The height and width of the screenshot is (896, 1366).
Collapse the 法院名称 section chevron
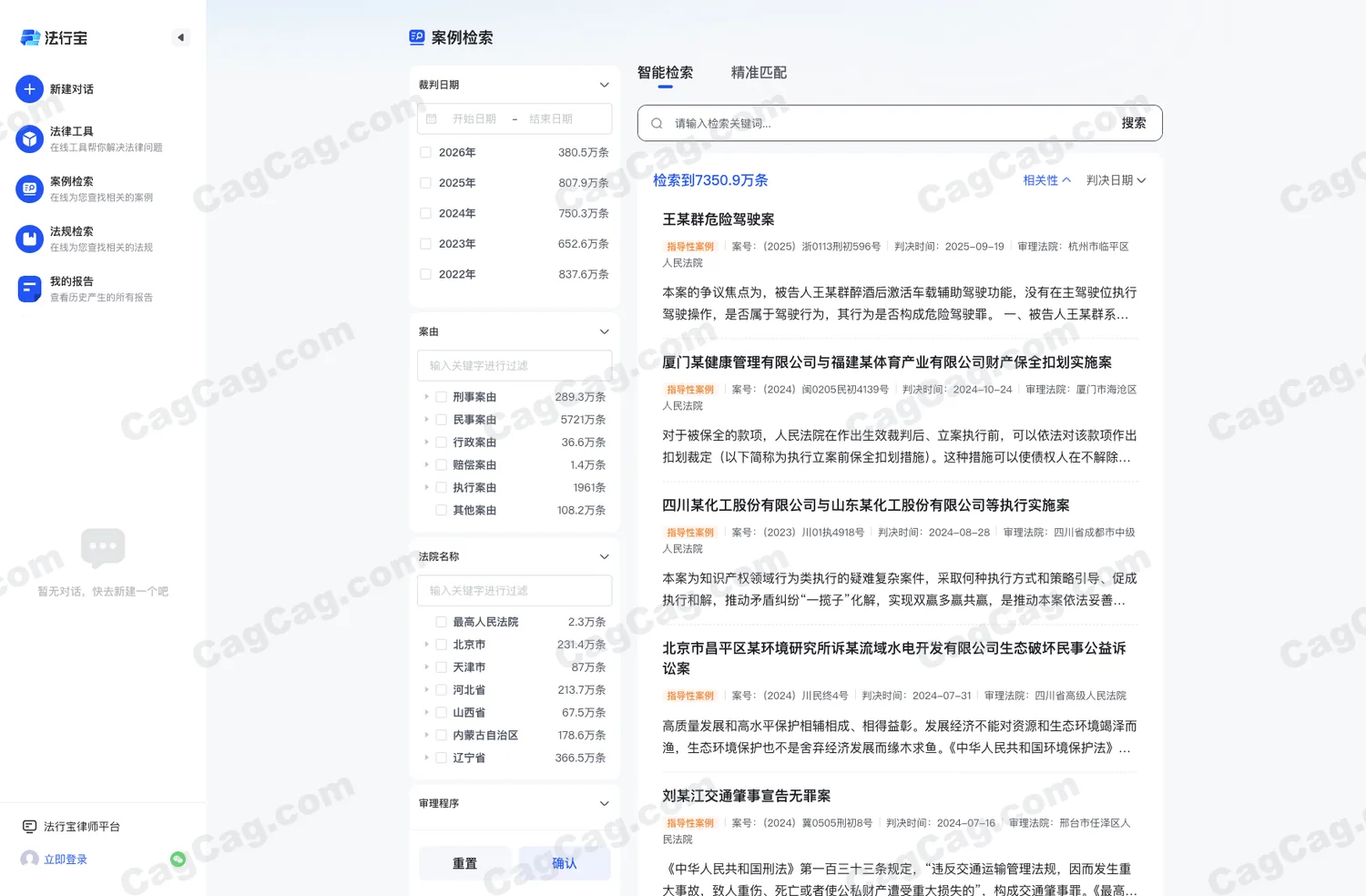click(604, 556)
